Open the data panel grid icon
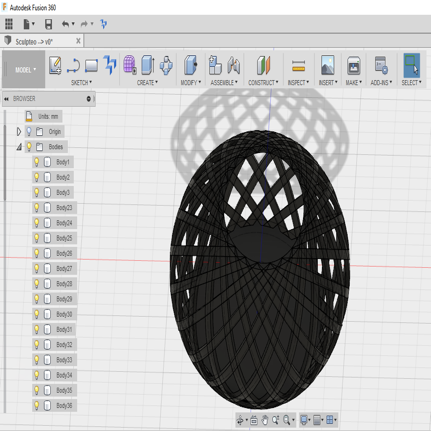The image size is (431, 431). coord(9,24)
